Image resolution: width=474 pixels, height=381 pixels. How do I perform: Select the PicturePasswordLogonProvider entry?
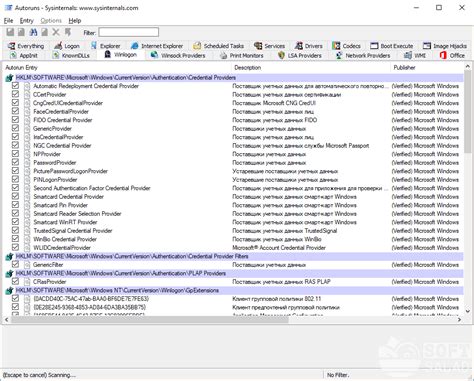tap(70, 171)
